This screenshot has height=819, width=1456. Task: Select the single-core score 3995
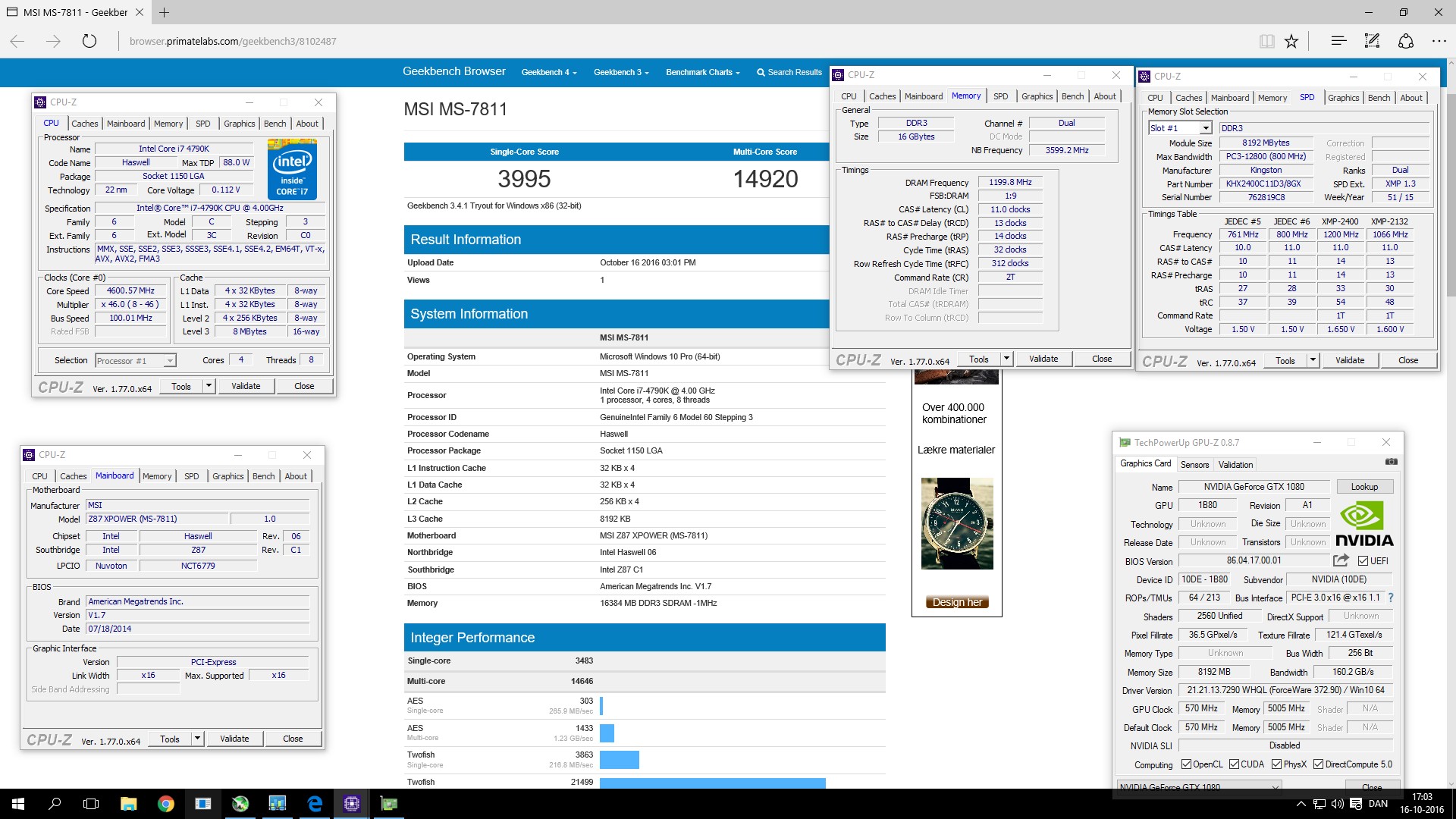(524, 179)
